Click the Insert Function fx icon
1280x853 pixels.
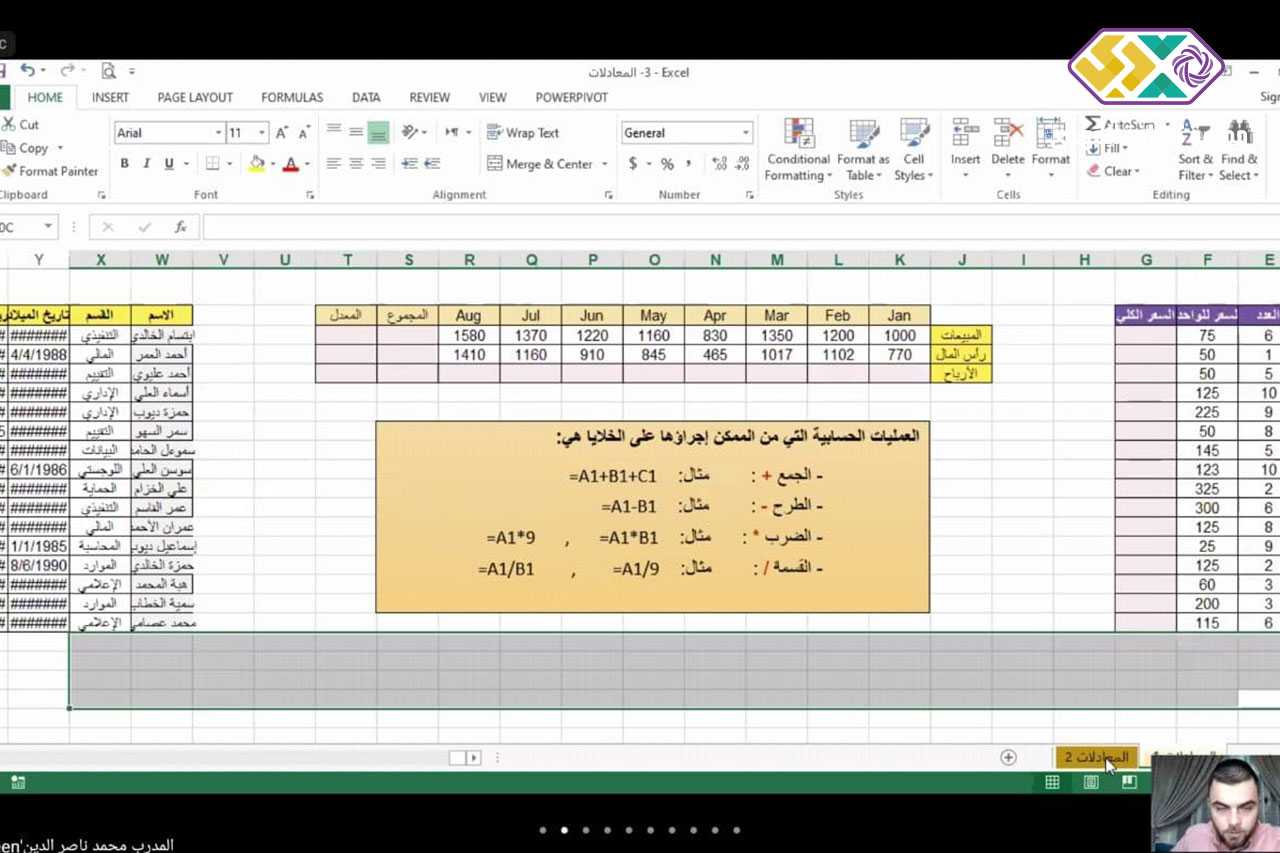coord(181,227)
